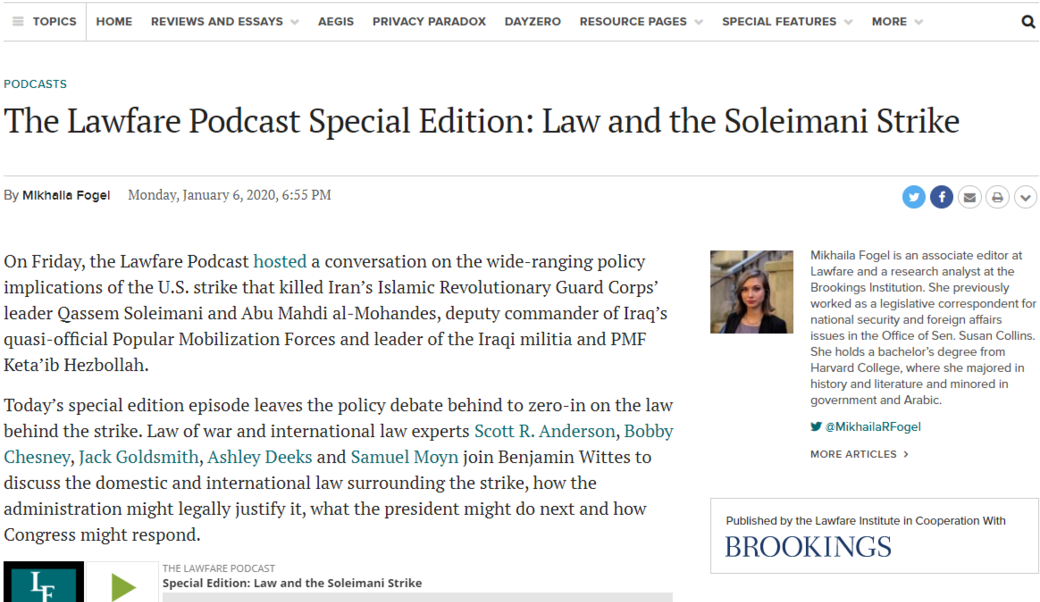Click the search magnifier icon
This screenshot has height=602, width=1040.
point(1028,21)
